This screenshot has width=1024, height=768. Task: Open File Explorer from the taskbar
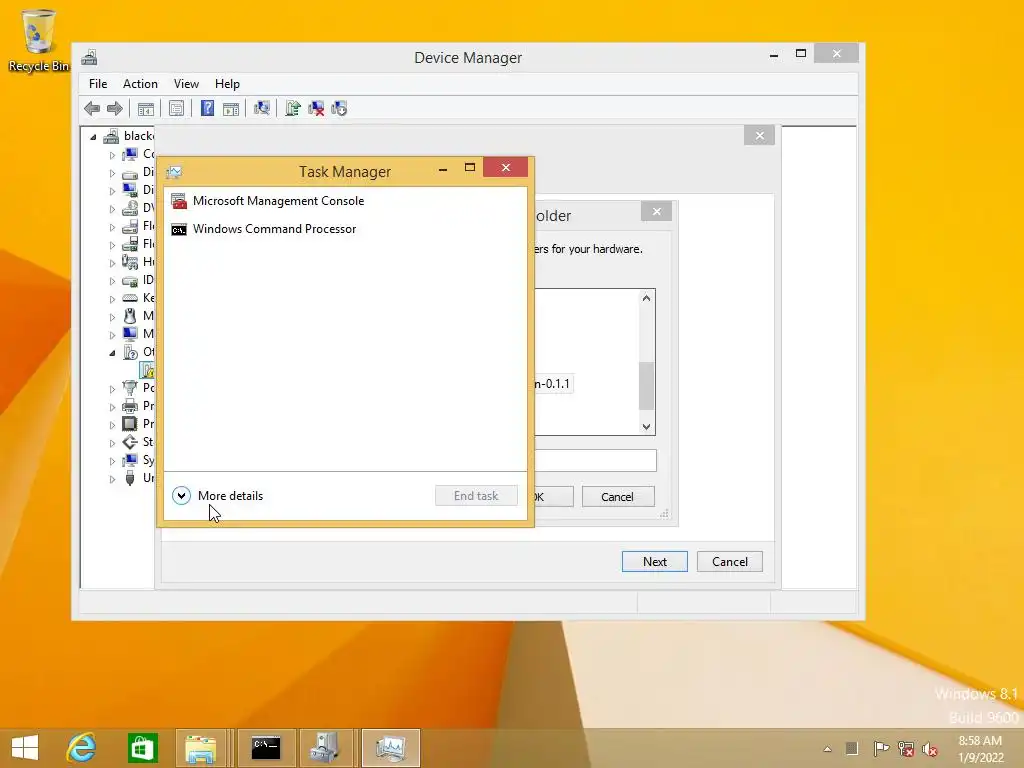click(201, 748)
